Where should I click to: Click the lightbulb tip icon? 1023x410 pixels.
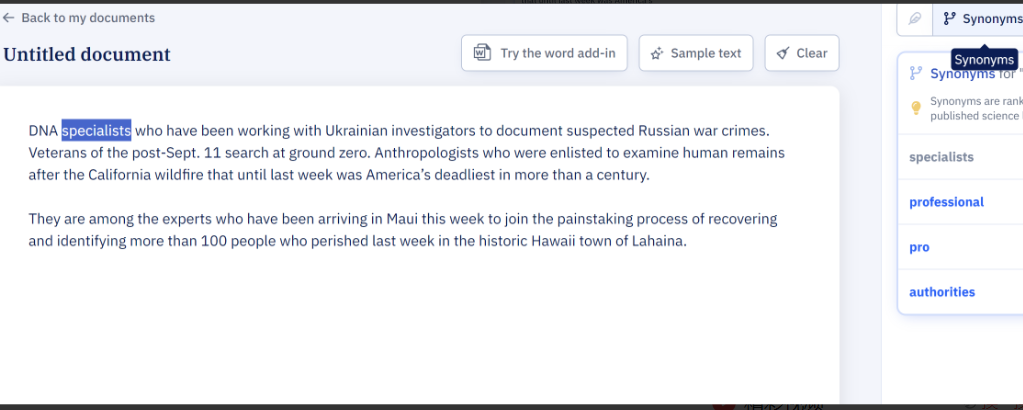(x=915, y=108)
